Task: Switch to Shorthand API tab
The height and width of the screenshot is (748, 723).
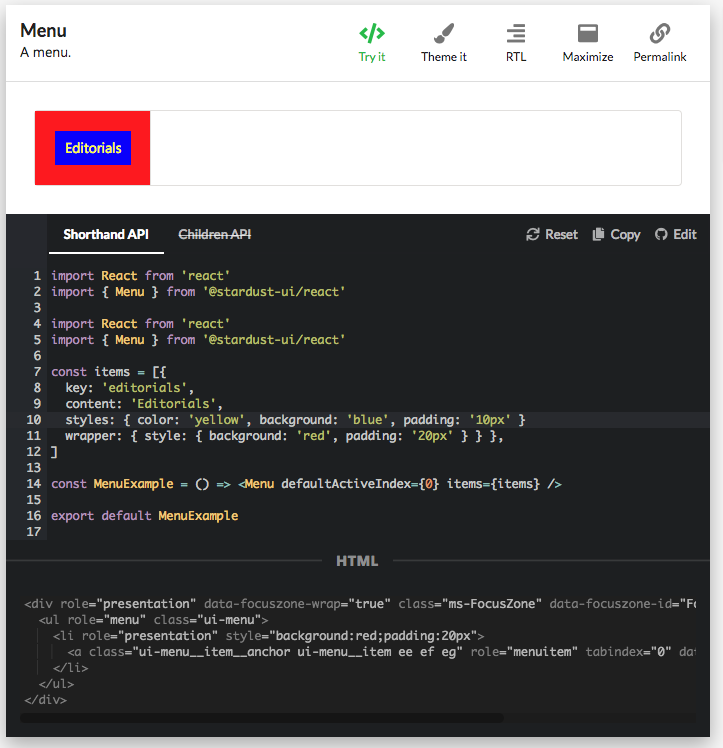Action: (x=106, y=234)
